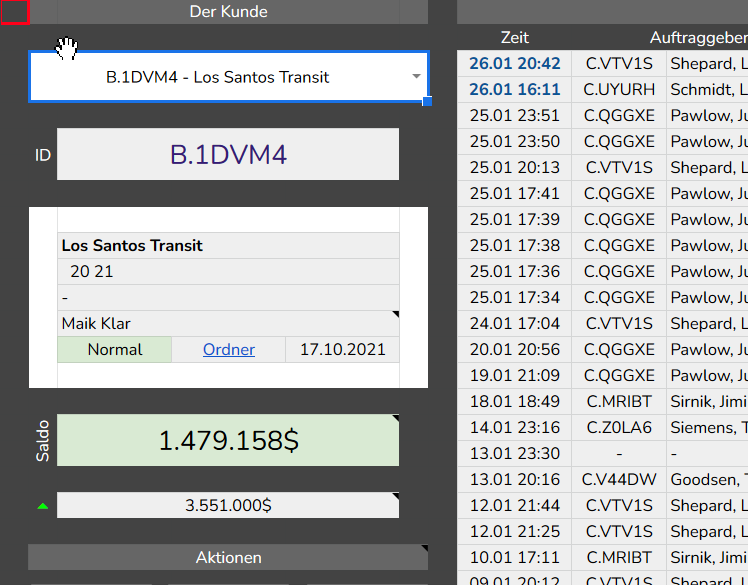Select the time cell 26.01 16:11
748x585 pixels.
click(514, 89)
